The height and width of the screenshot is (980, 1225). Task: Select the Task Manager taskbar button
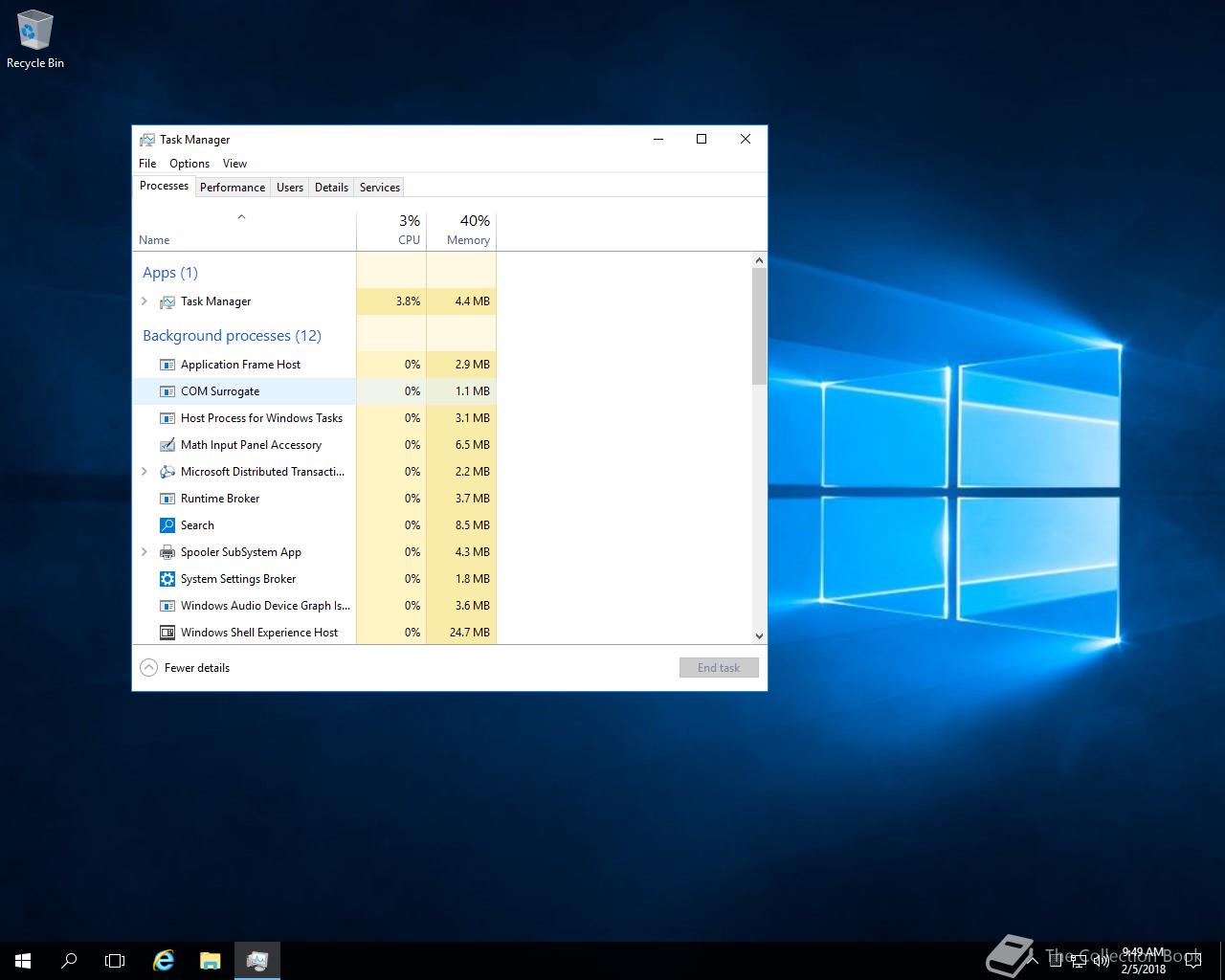[256, 960]
